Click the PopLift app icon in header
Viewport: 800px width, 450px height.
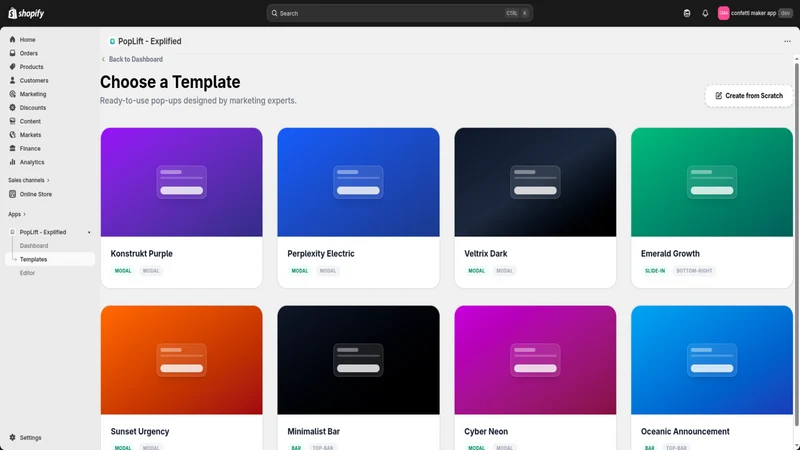[x=112, y=41]
